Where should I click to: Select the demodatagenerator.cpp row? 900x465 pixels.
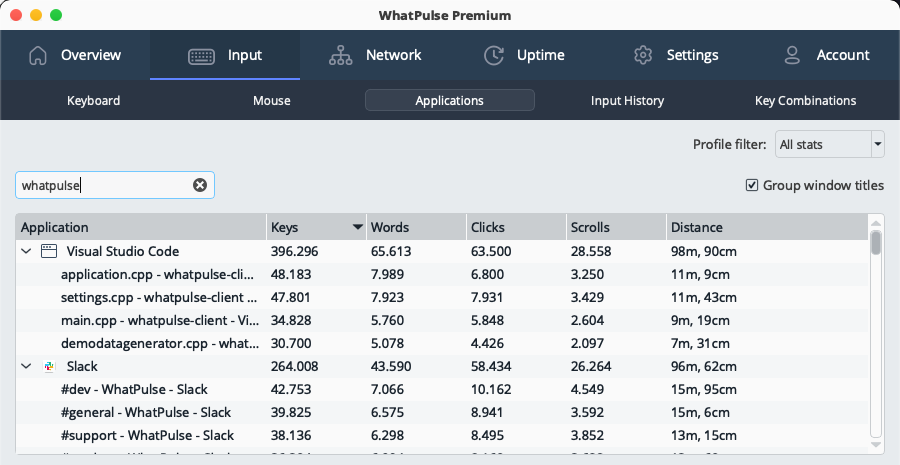442,343
